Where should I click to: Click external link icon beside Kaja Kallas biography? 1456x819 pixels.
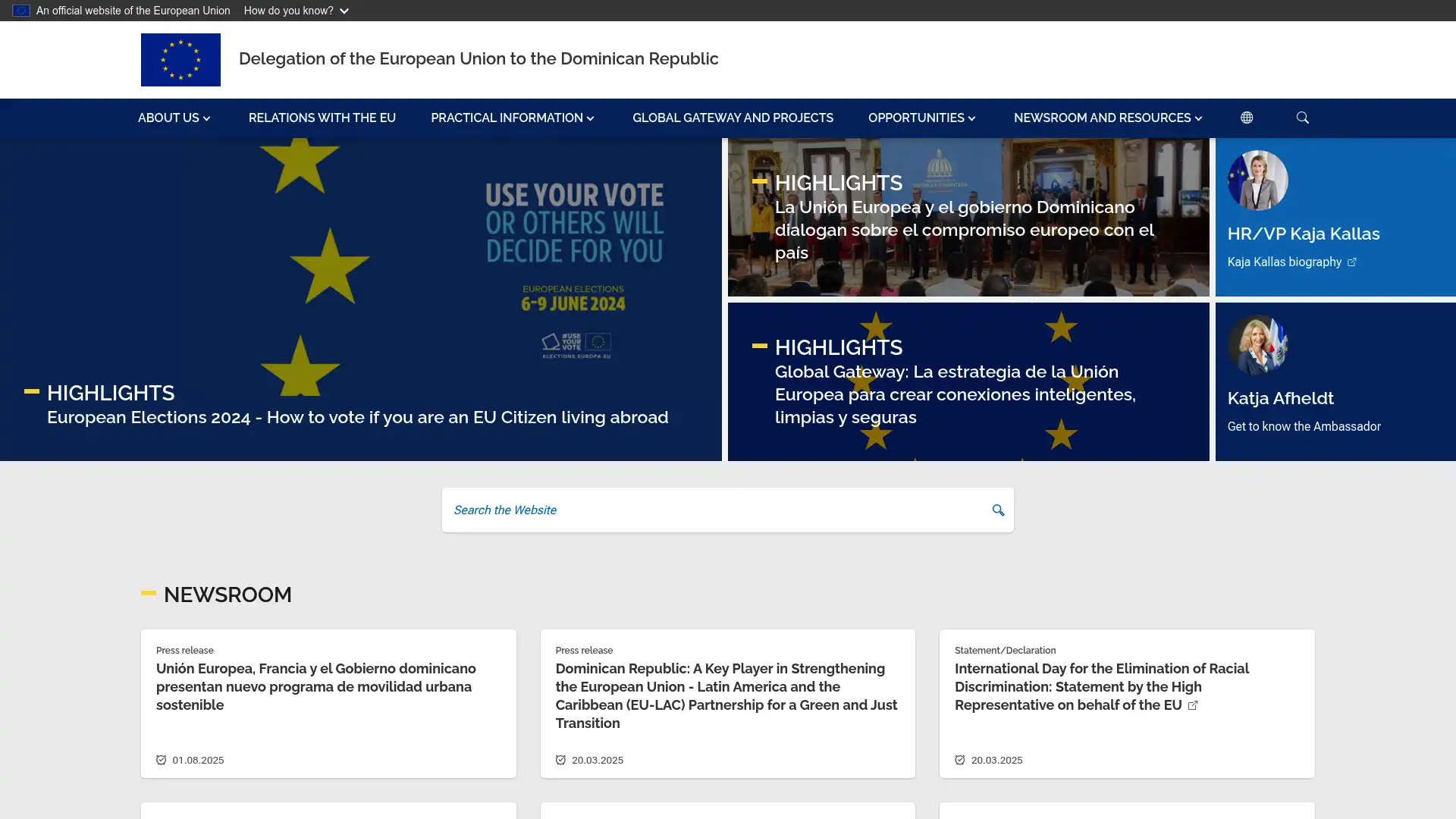tap(1352, 262)
